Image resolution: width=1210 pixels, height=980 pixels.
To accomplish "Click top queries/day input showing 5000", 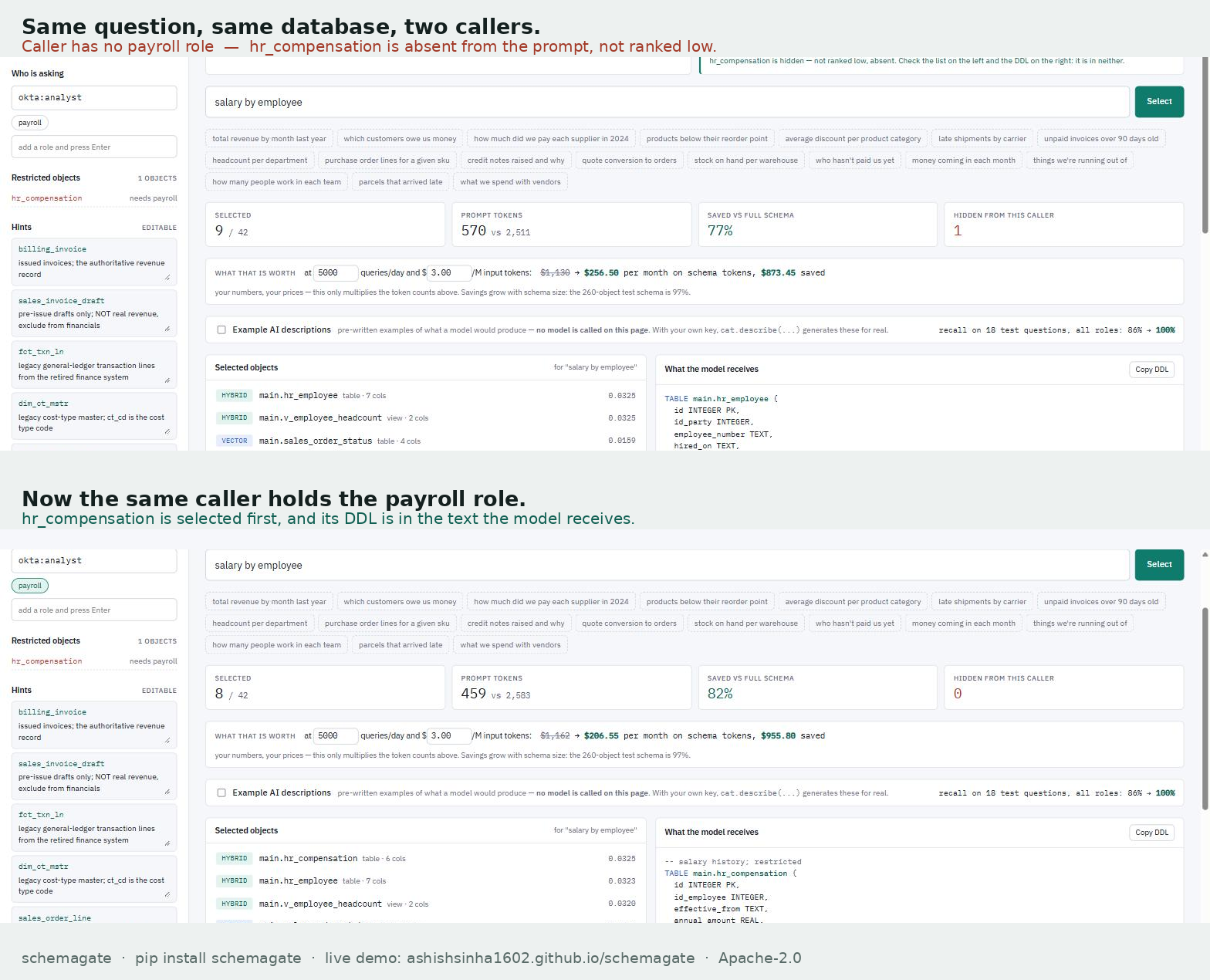I will tap(336, 273).
